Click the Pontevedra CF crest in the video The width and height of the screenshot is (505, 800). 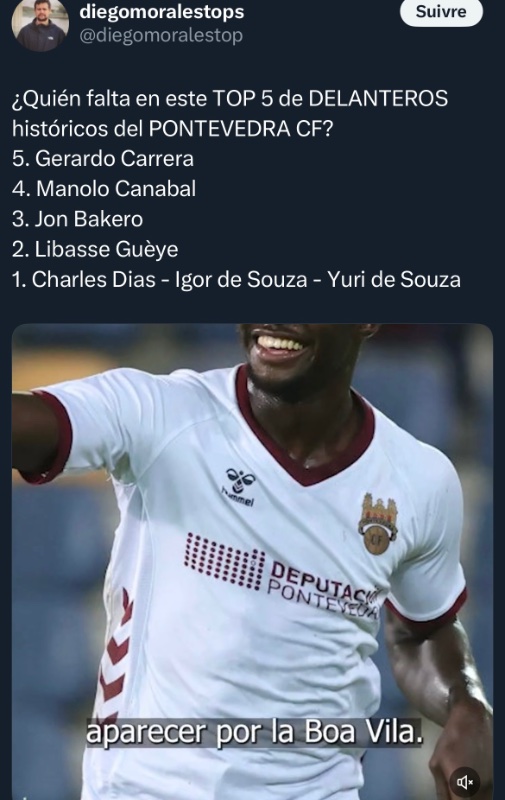click(377, 523)
